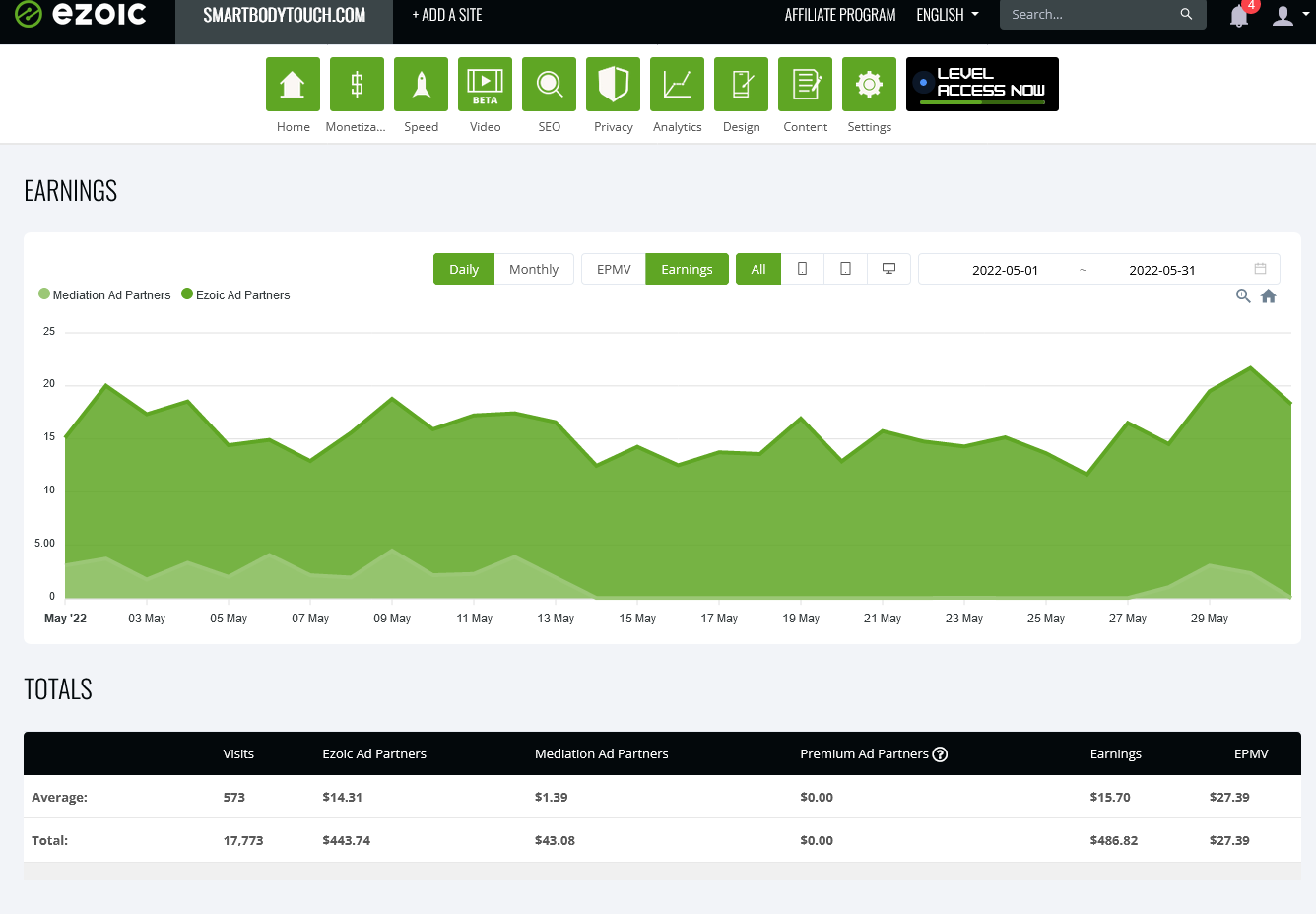
Task: Filter by desktop monitor icon
Action: [x=888, y=269]
